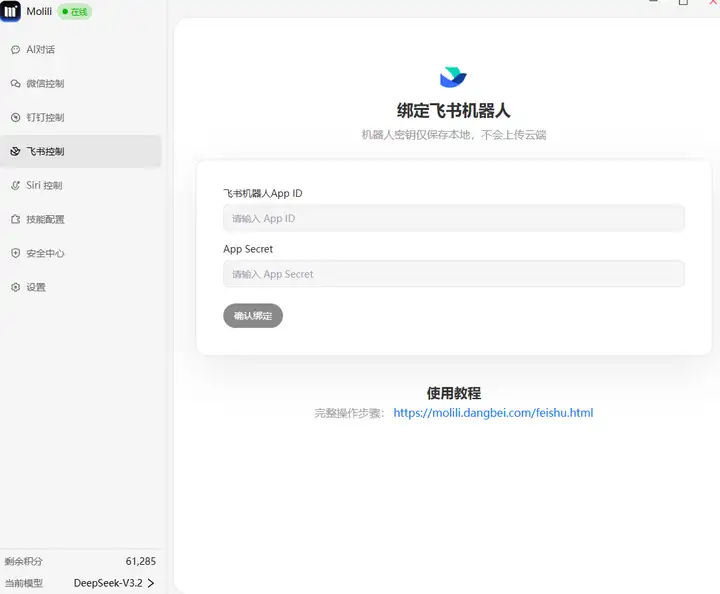The image size is (720, 594).
Task: Click the 确认绑定 button
Action: click(253, 316)
